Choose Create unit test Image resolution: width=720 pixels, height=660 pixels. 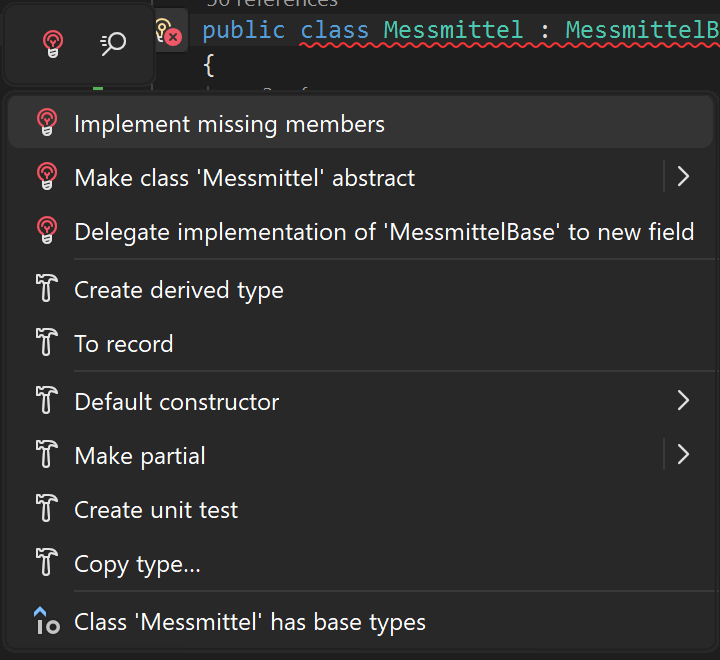click(x=360, y=509)
